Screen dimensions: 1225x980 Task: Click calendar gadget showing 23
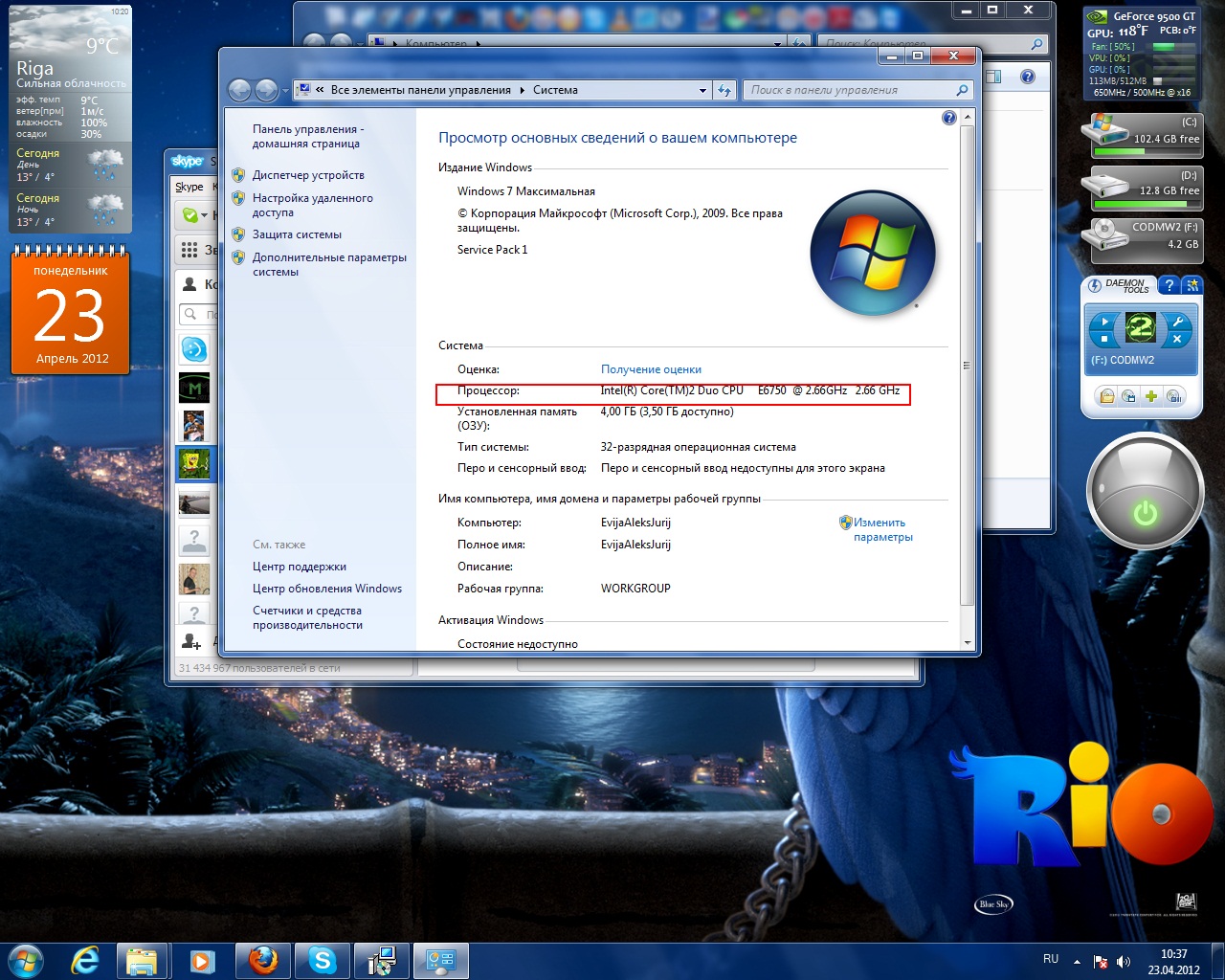tap(71, 311)
